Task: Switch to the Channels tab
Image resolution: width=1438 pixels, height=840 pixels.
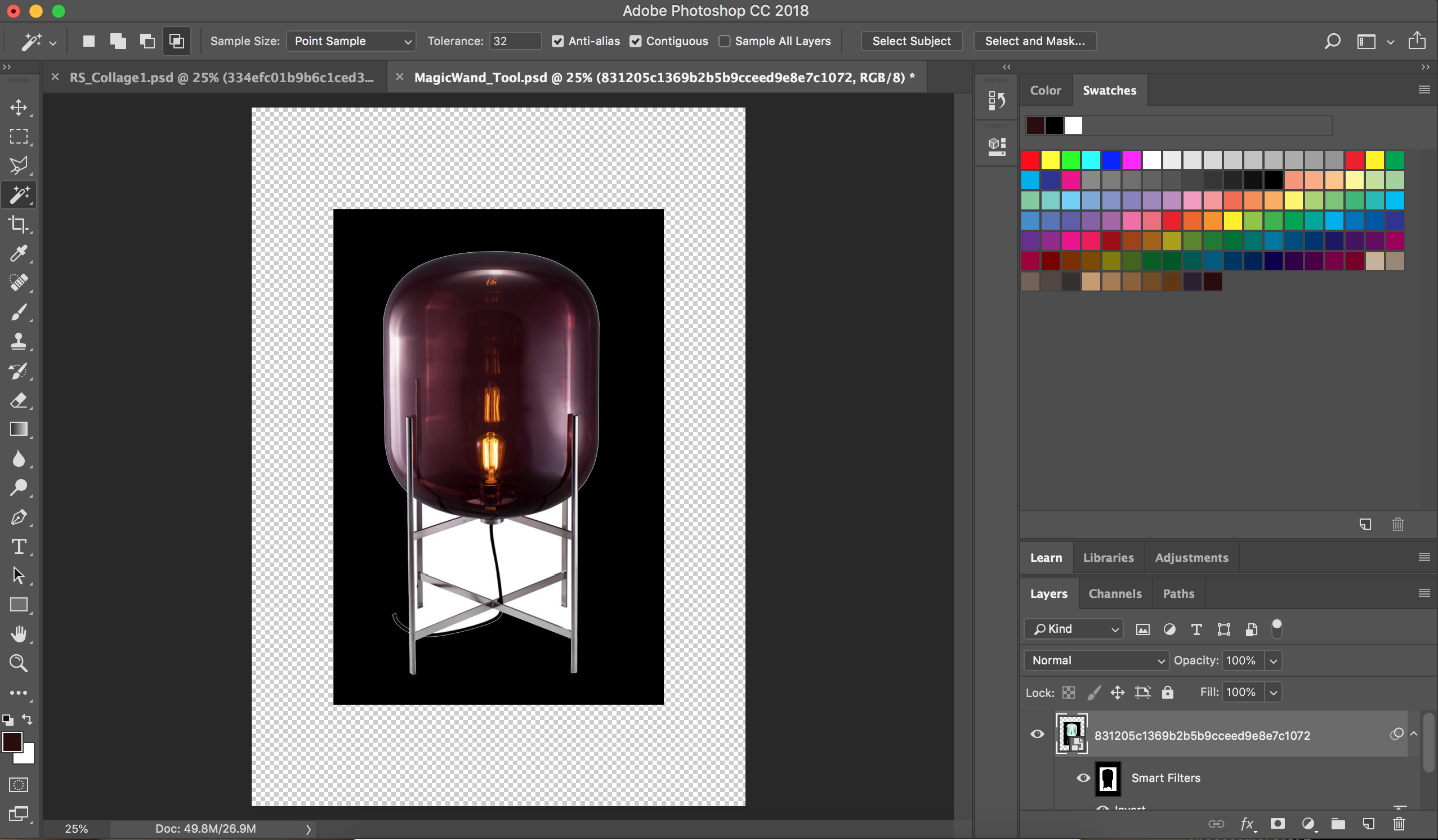Action: 1115,593
